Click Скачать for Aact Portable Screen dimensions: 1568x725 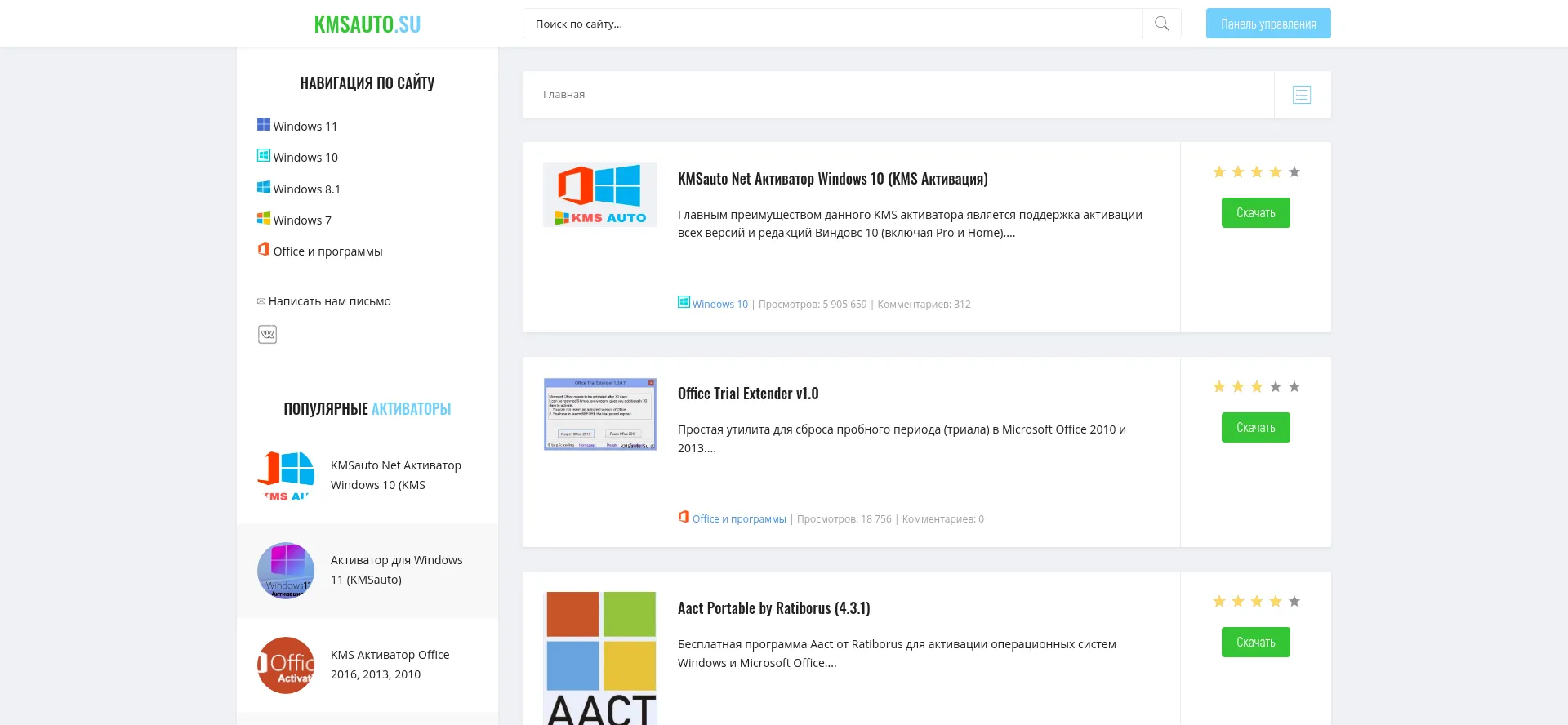point(1256,643)
